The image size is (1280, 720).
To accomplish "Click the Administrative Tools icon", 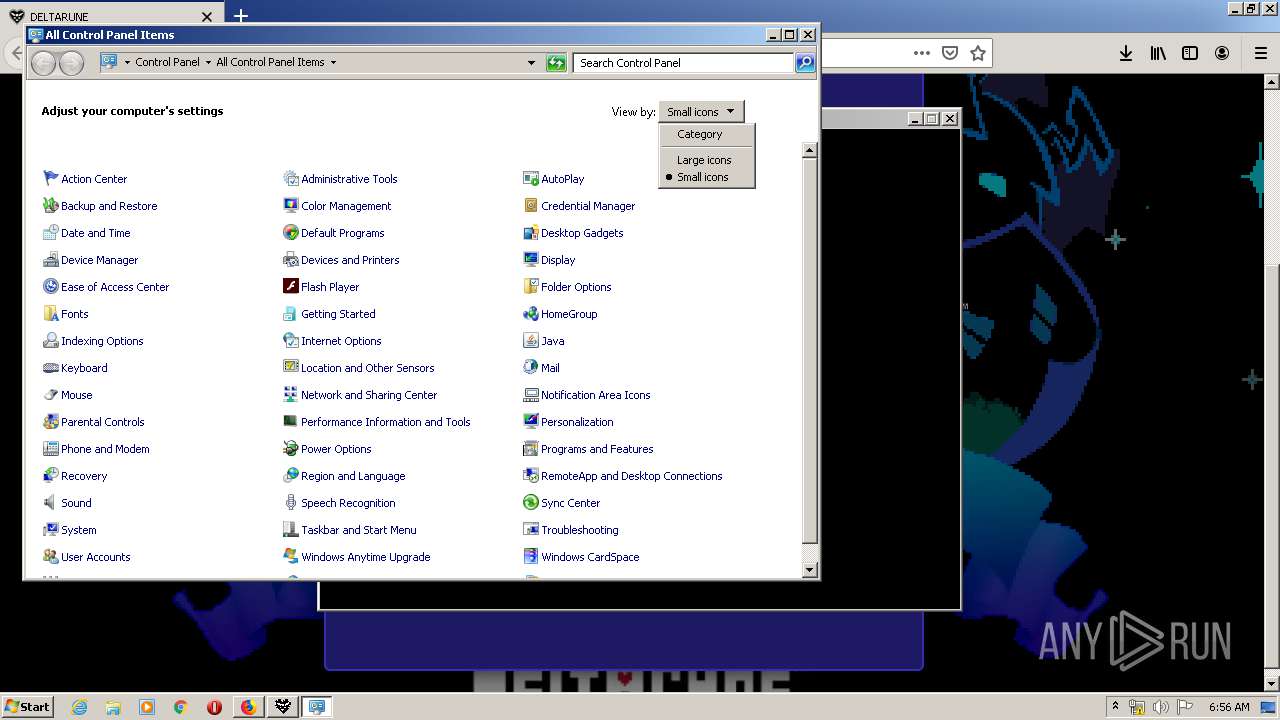I will click(291, 178).
